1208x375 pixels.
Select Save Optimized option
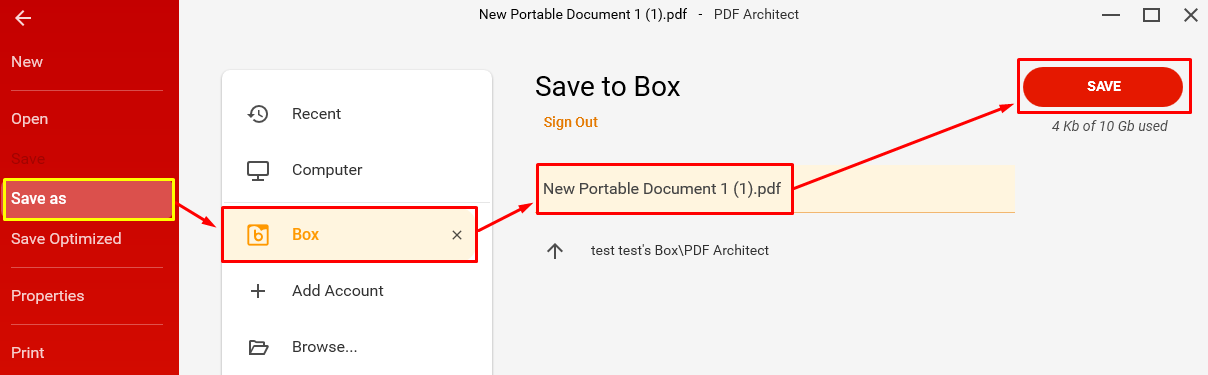[66, 239]
